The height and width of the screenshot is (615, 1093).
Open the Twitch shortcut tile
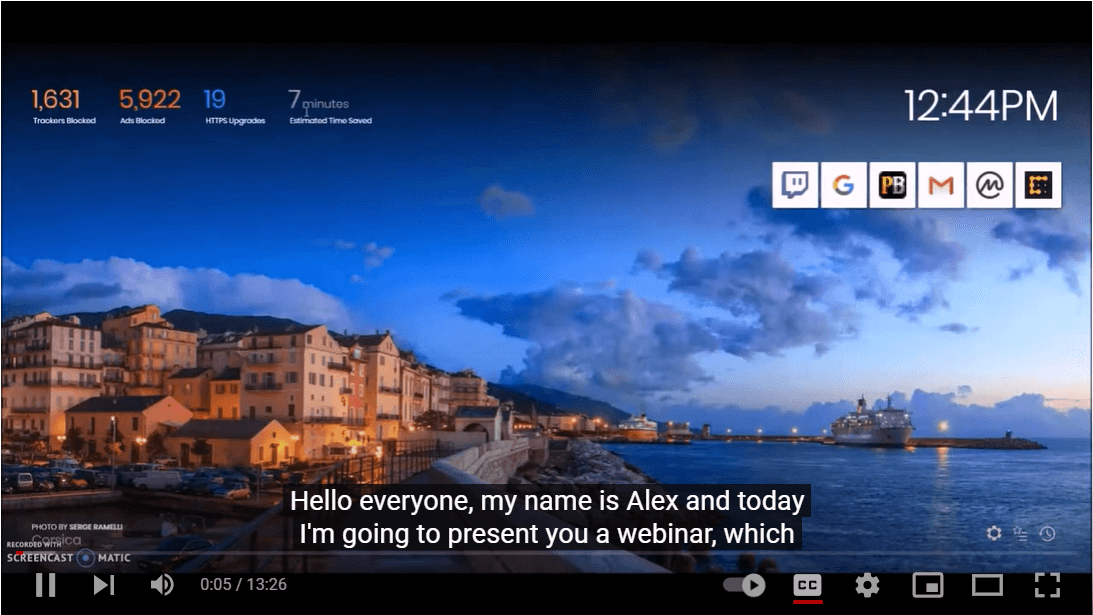tap(795, 185)
